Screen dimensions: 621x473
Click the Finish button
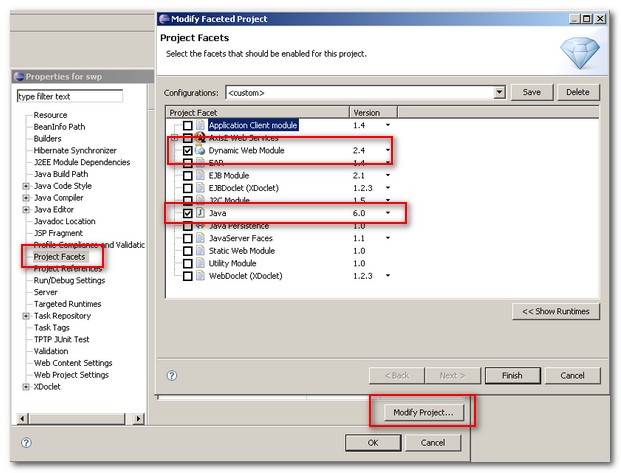point(512,376)
